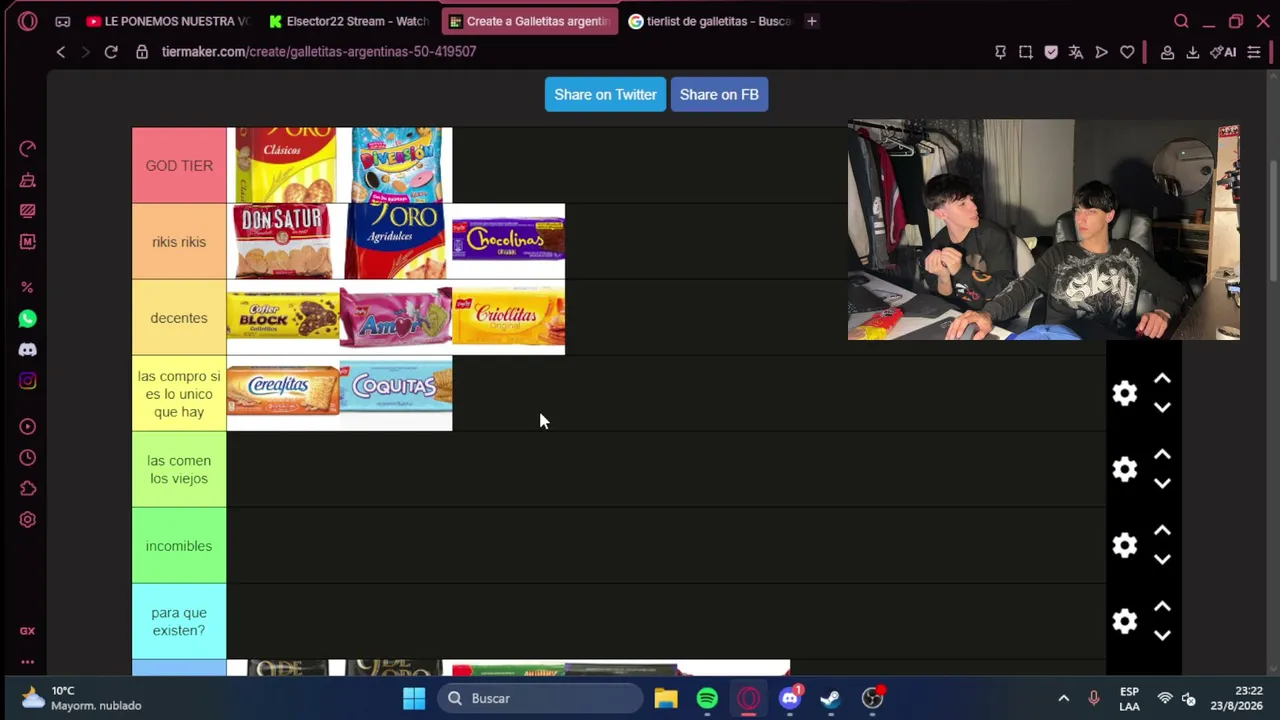Open browsing History from the sidebar clock icon

click(x=27, y=458)
